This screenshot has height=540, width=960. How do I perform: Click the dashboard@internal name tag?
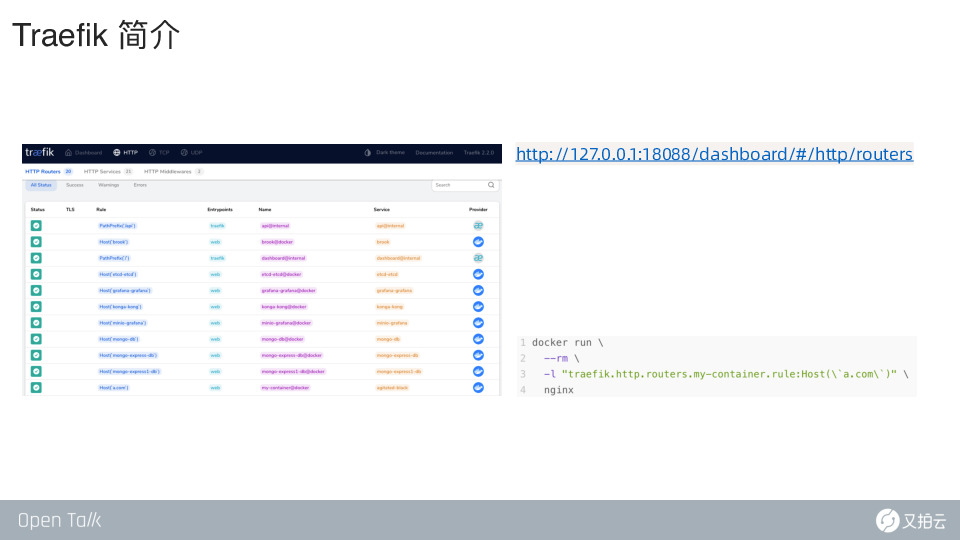pos(283,258)
